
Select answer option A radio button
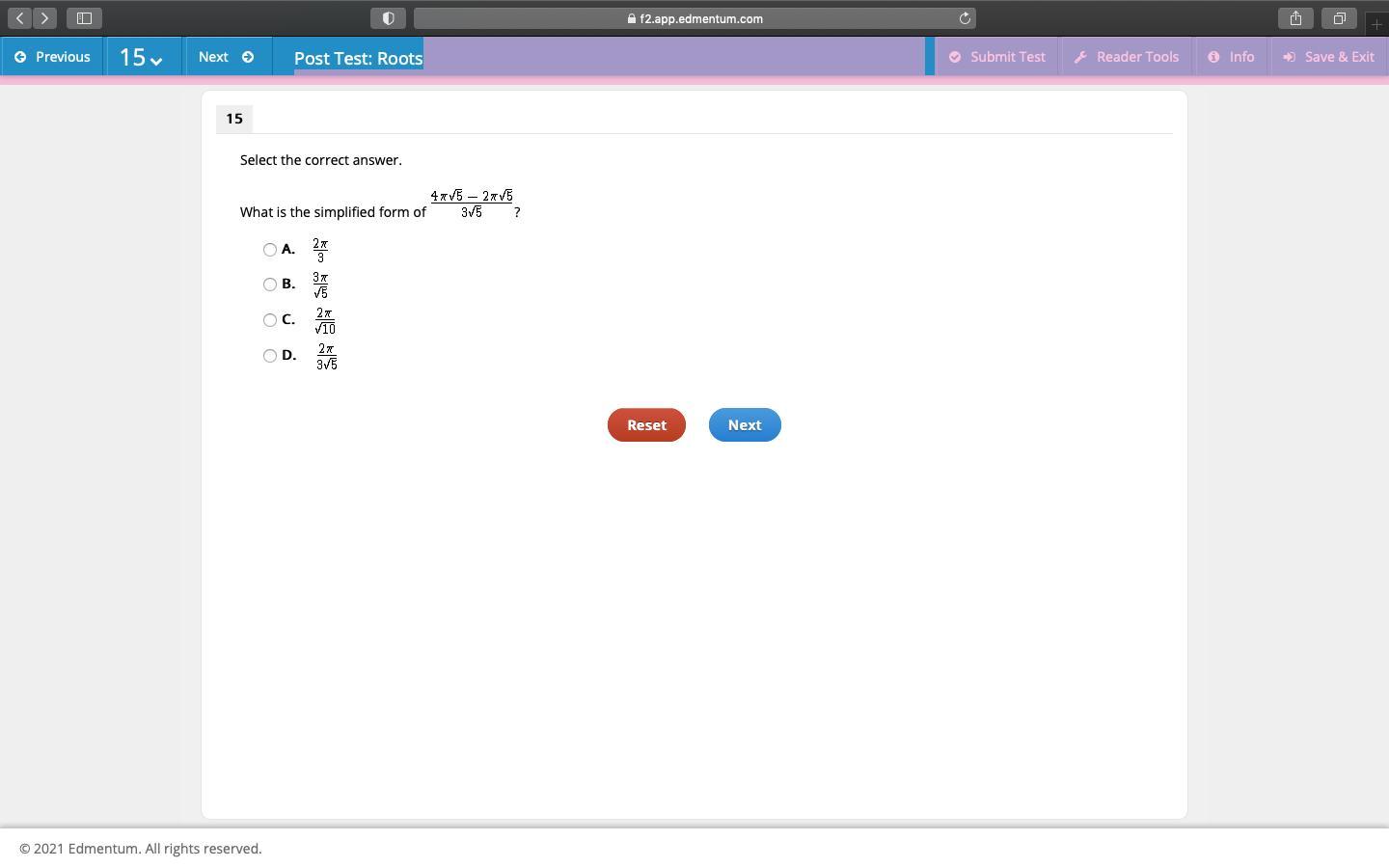click(x=270, y=250)
